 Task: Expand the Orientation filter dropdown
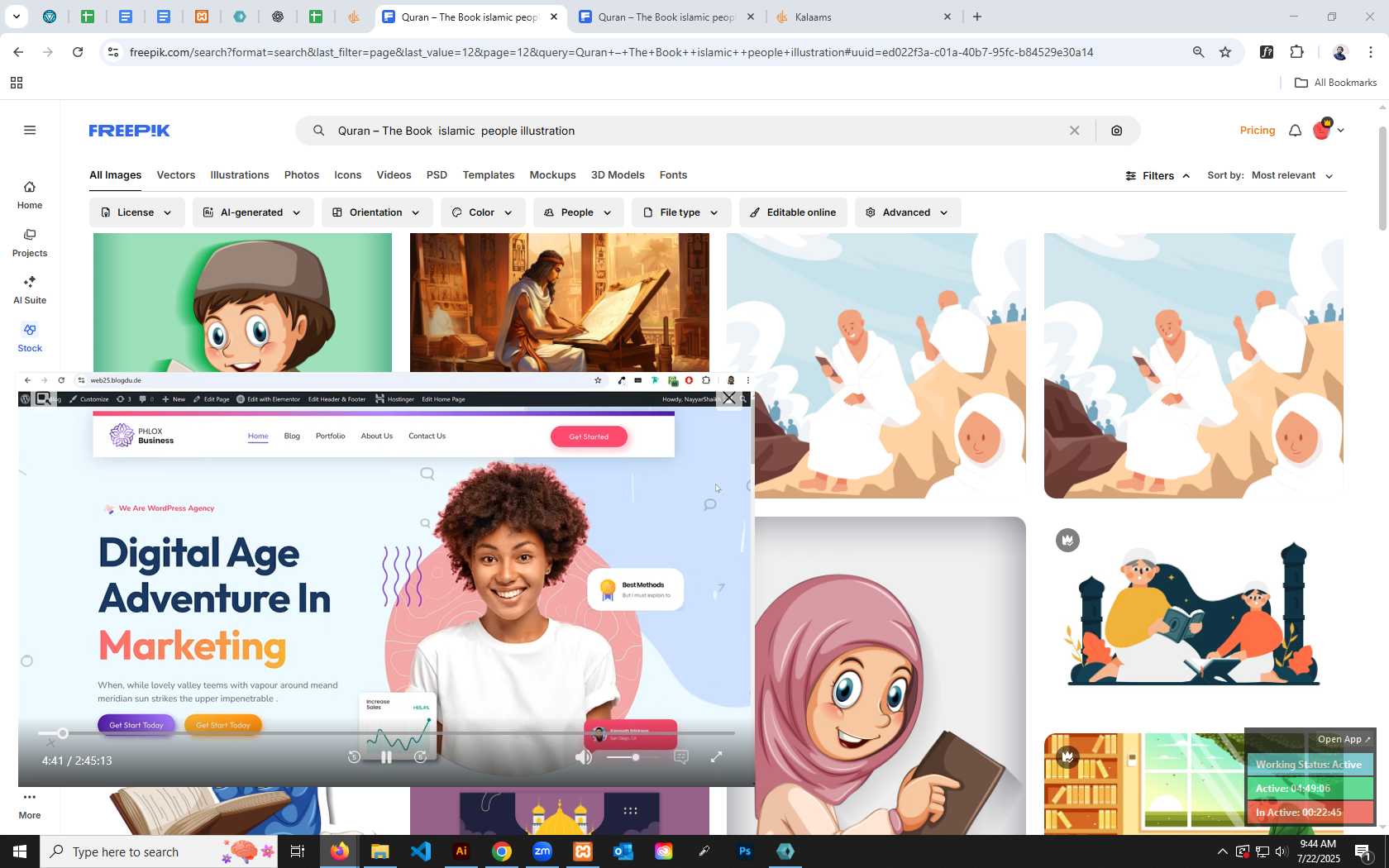[377, 212]
